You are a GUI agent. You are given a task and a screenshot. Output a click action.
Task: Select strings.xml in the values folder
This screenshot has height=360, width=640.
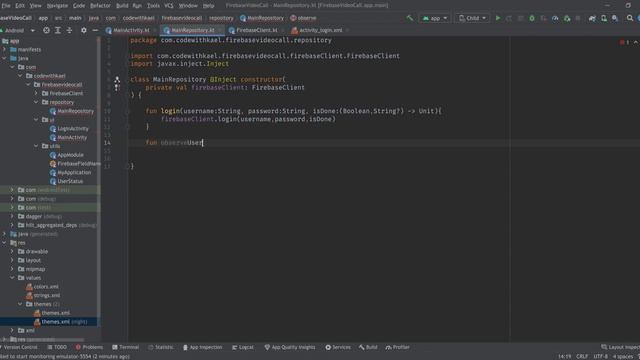[x=47, y=296]
